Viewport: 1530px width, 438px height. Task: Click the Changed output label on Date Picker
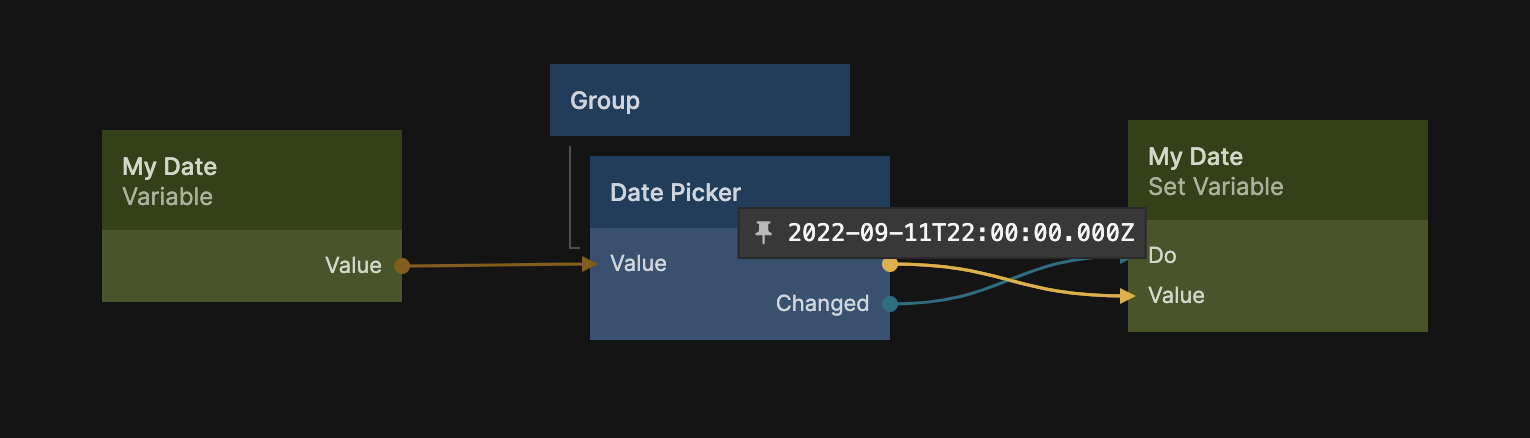(822, 303)
